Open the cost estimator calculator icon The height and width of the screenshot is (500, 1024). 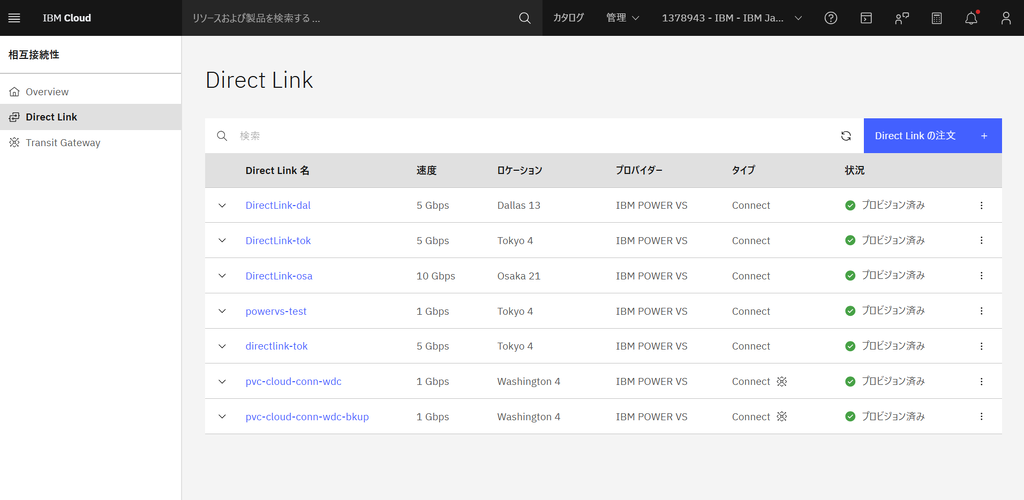tap(936, 18)
